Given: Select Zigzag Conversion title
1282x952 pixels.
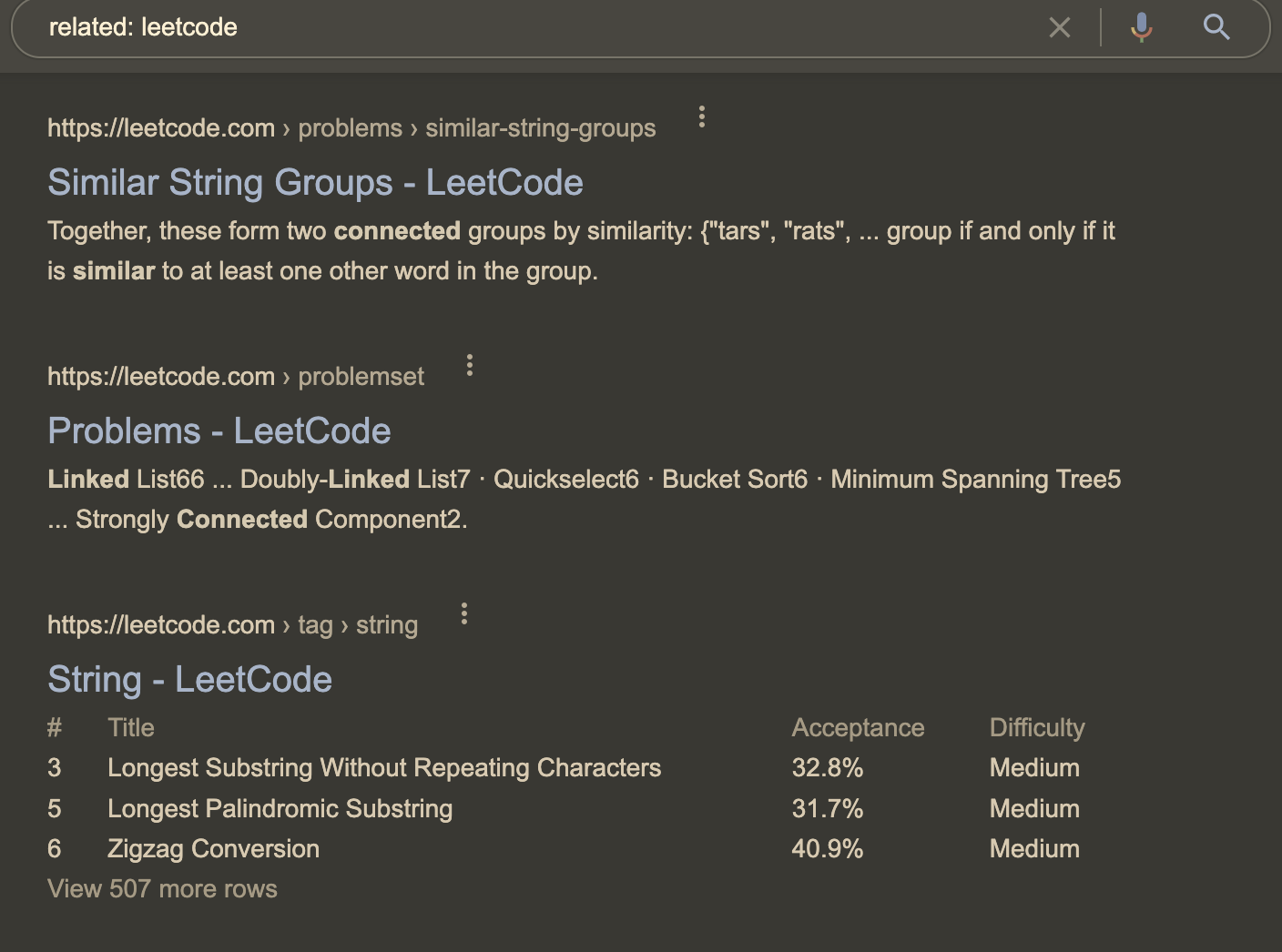Looking at the screenshot, I should 214,848.
